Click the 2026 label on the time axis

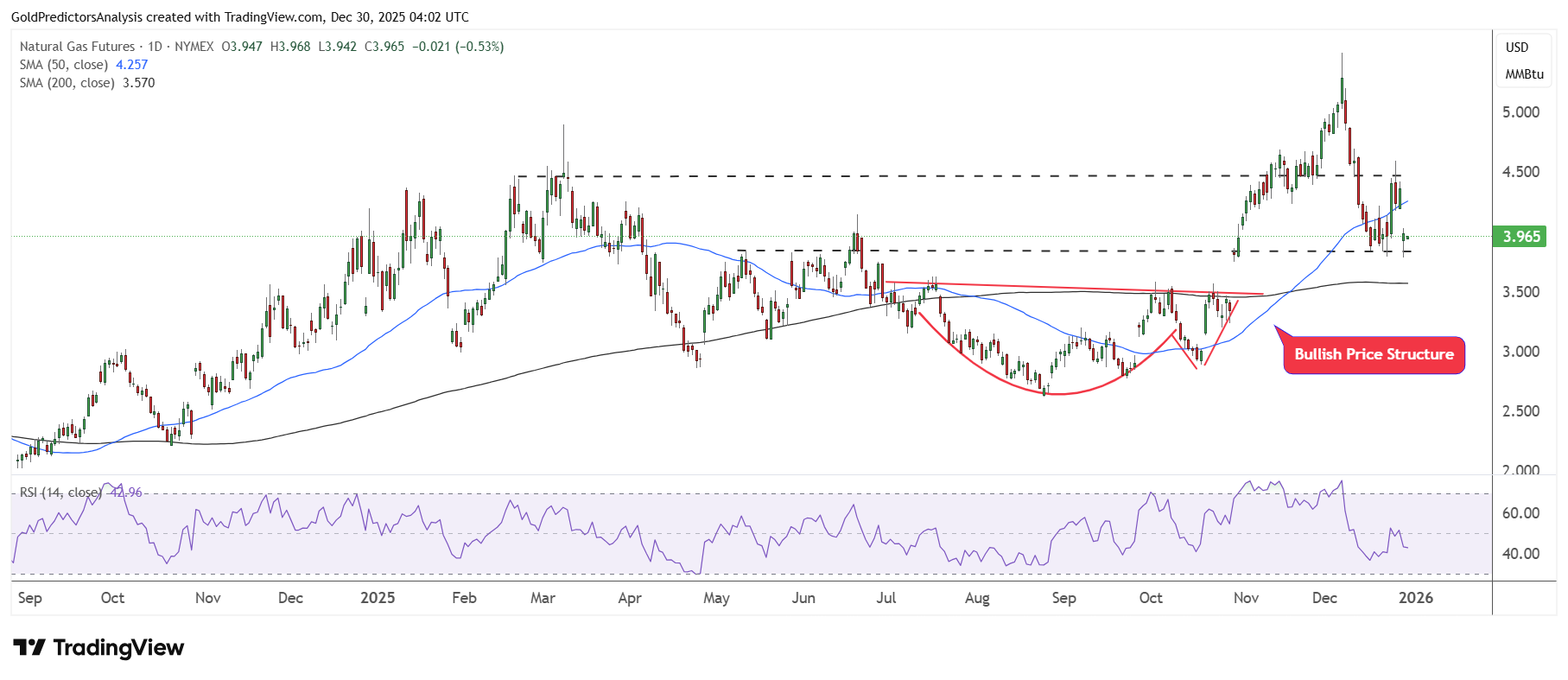coord(1415,598)
